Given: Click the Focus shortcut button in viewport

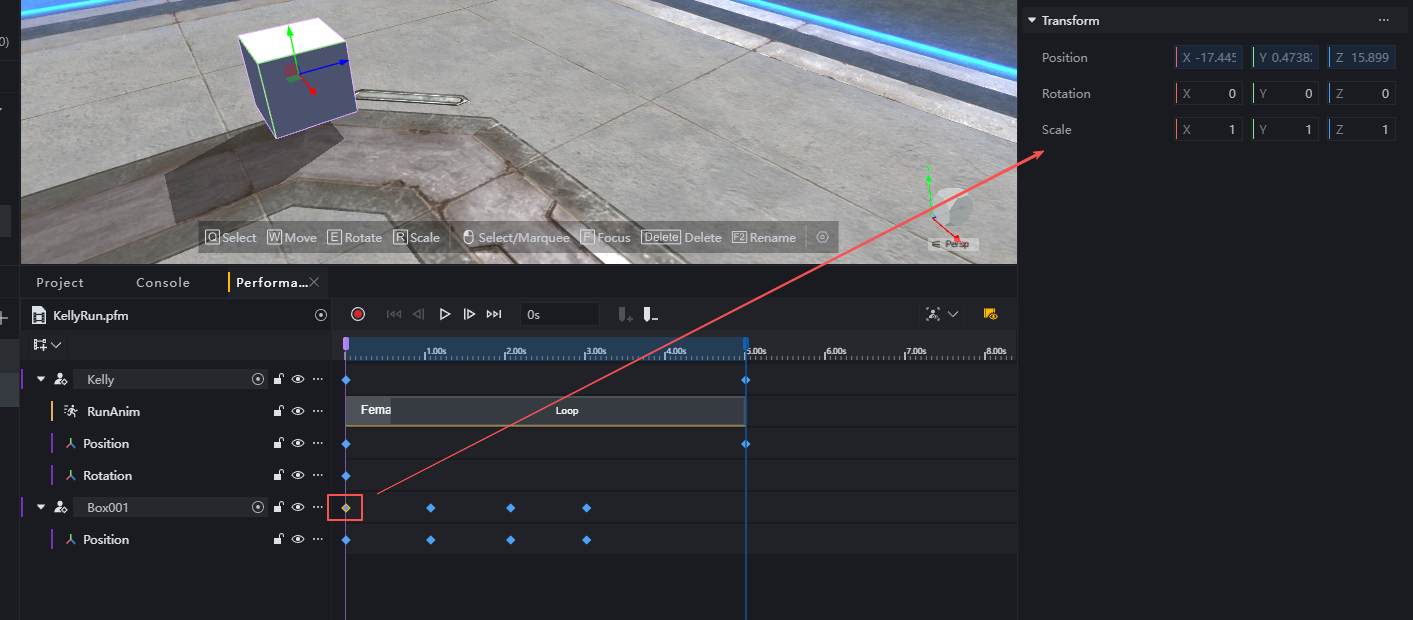Looking at the screenshot, I should [605, 238].
